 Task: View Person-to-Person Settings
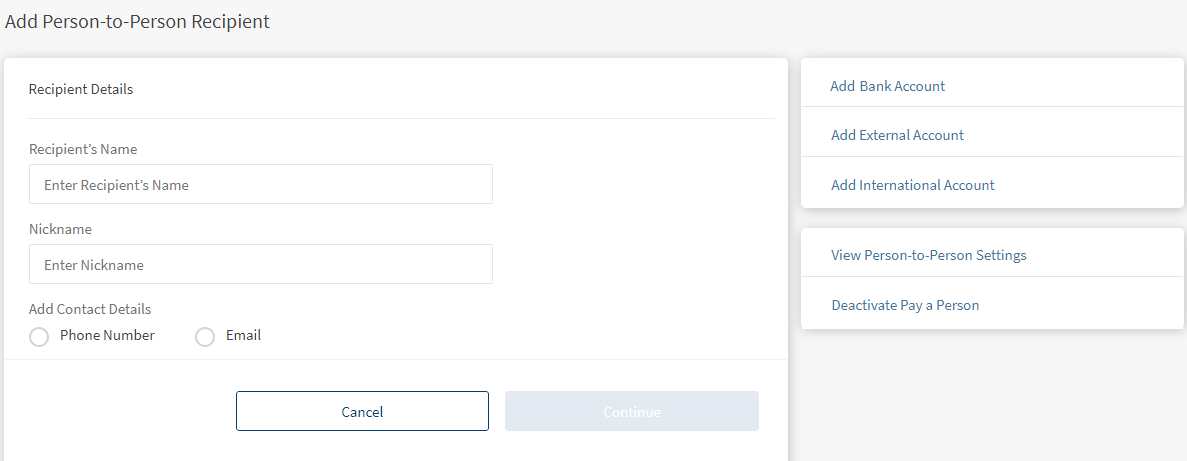(928, 255)
